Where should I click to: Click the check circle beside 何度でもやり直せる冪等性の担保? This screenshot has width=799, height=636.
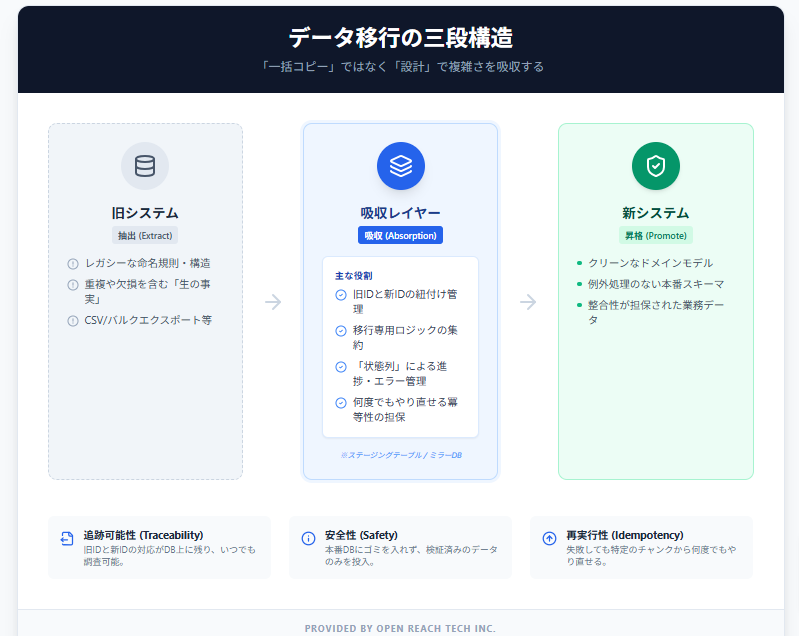[x=341, y=403]
